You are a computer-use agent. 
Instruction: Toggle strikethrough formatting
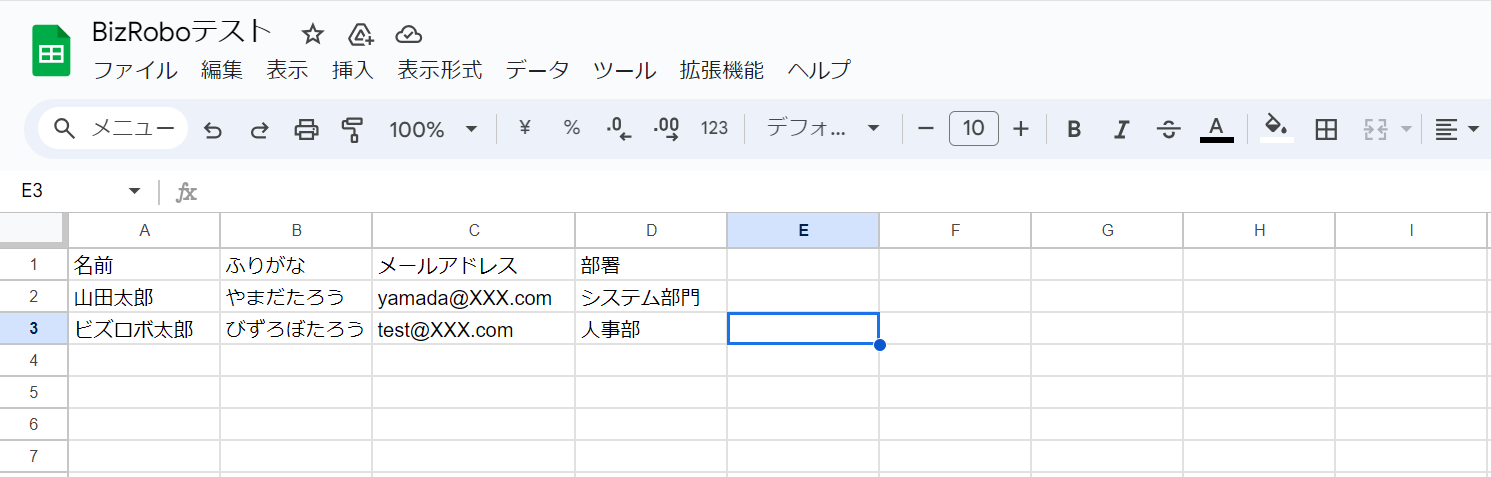[x=1168, y=129]
